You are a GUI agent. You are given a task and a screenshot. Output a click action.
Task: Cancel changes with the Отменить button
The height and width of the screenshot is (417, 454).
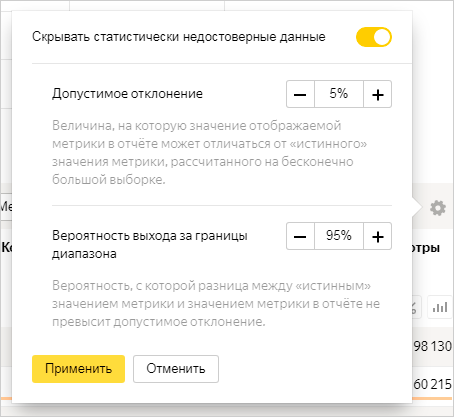pos(176,369)
